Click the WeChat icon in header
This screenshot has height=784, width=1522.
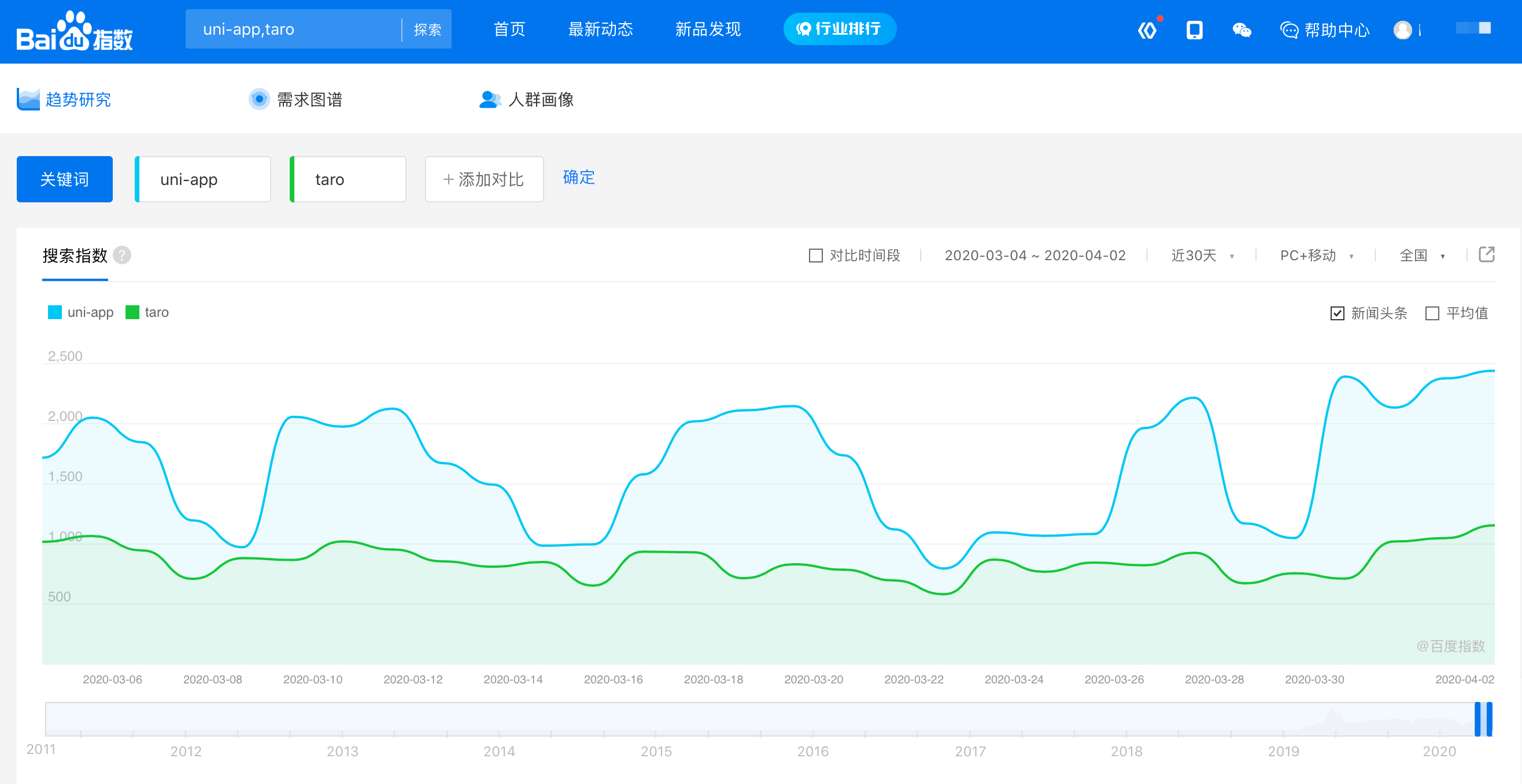click(1242, 29)
